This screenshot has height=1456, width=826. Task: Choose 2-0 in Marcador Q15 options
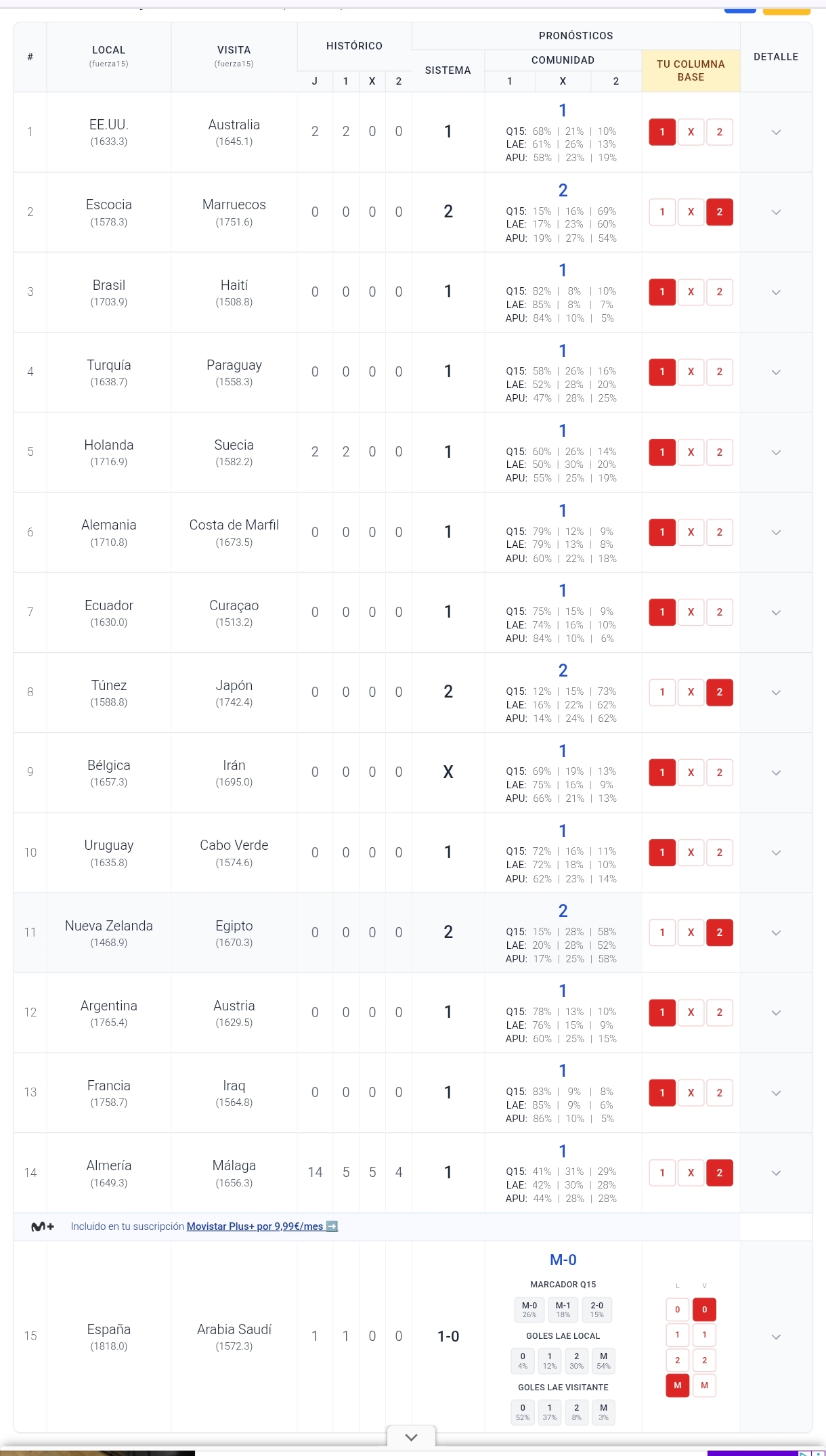[596, 1310]
